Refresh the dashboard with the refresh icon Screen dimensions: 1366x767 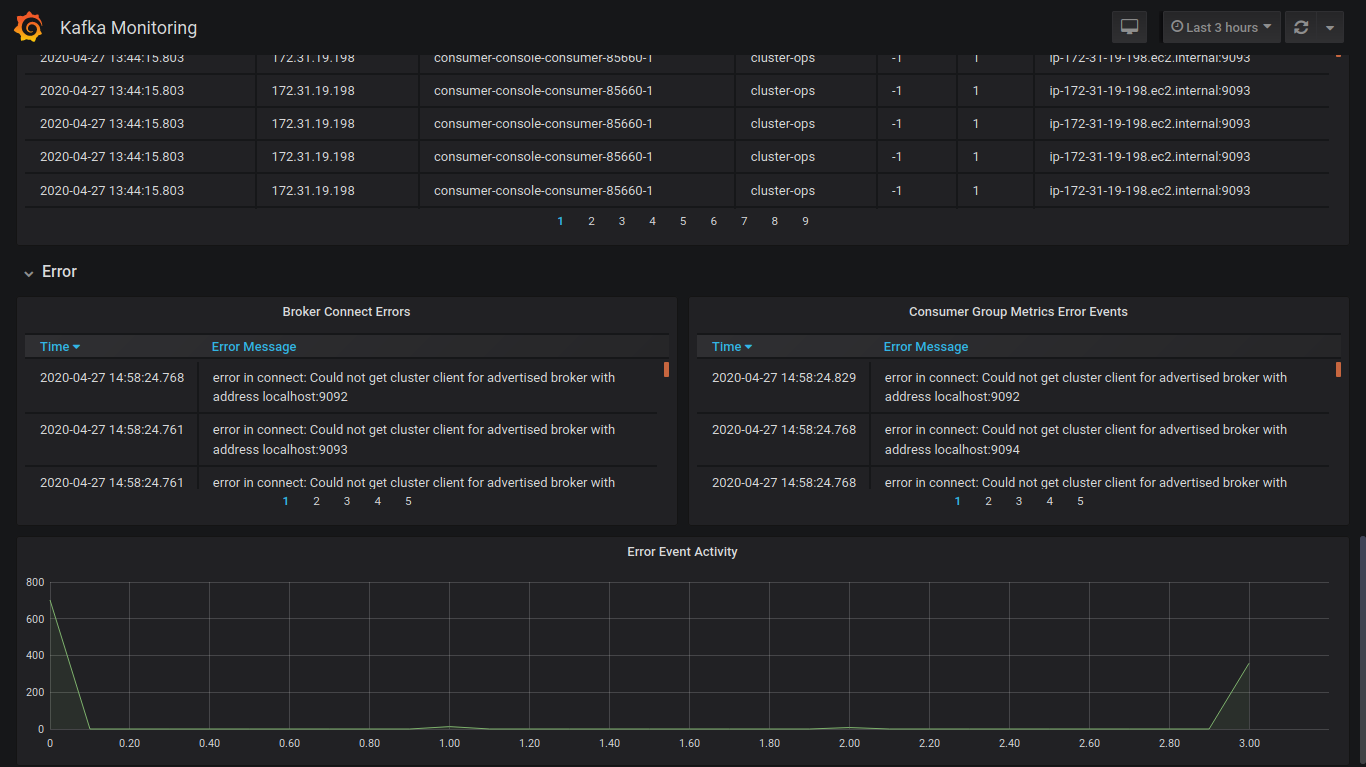[1301, 27]
